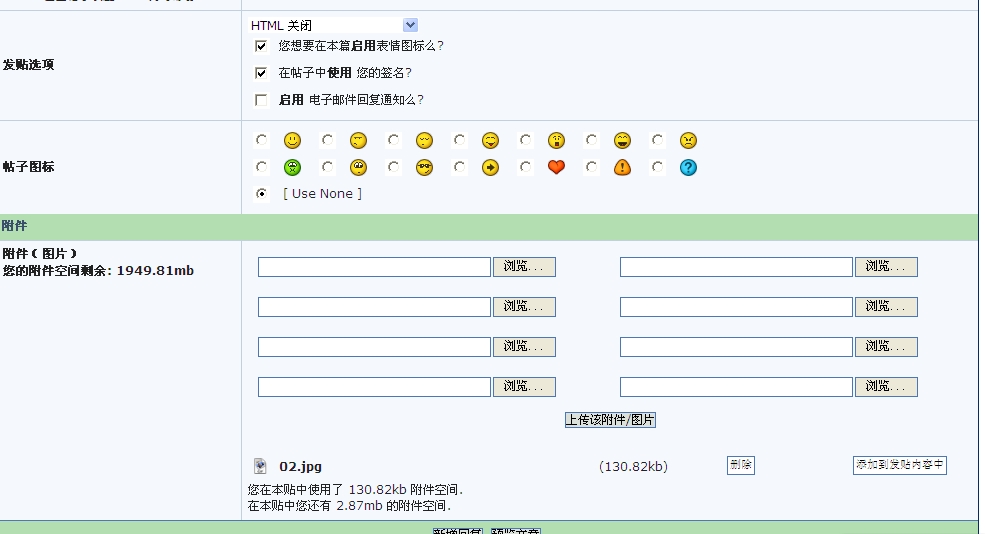The width and height of the screenshot is (985, 534).
Task: Uncheck the 启用表情图标 checkbox
Action: [x=261, y=46]
